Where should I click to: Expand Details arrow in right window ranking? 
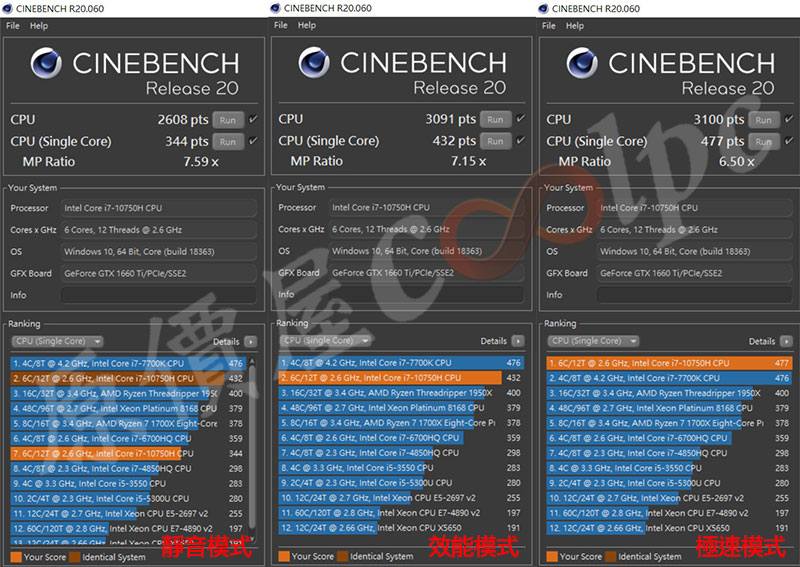coord(786,341)
